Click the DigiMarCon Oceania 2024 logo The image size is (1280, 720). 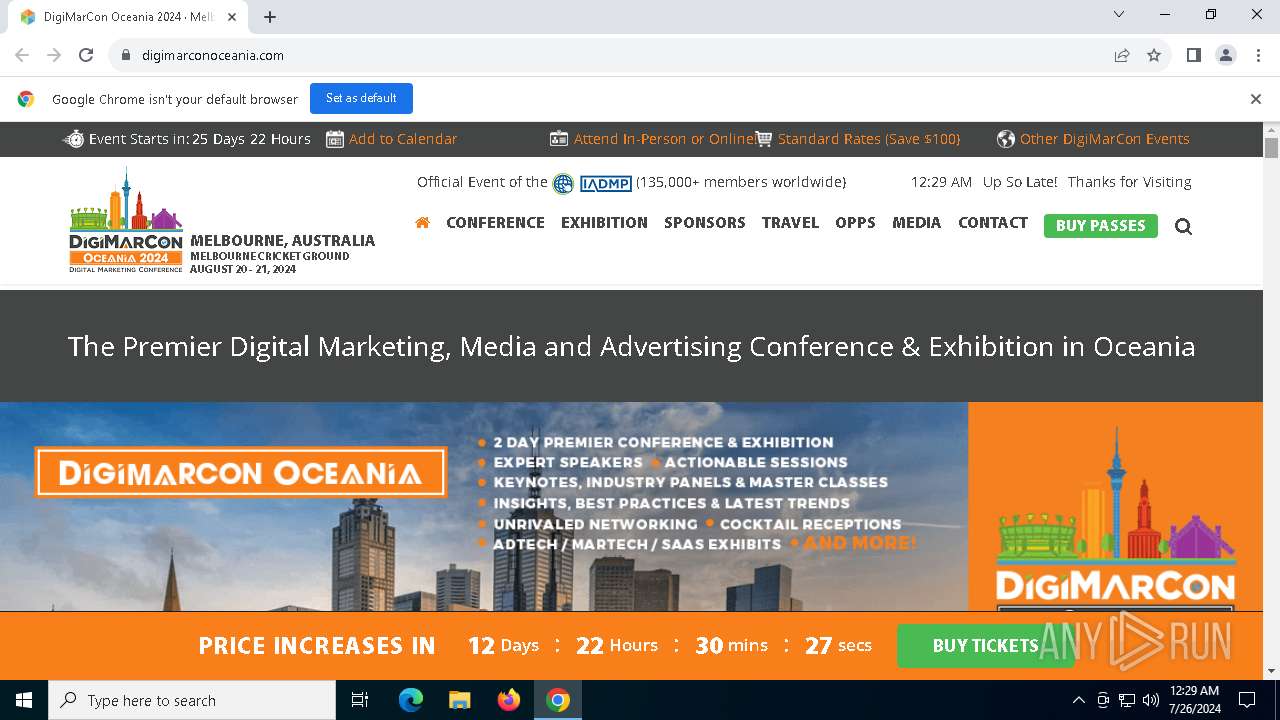(x=126, y=222)
